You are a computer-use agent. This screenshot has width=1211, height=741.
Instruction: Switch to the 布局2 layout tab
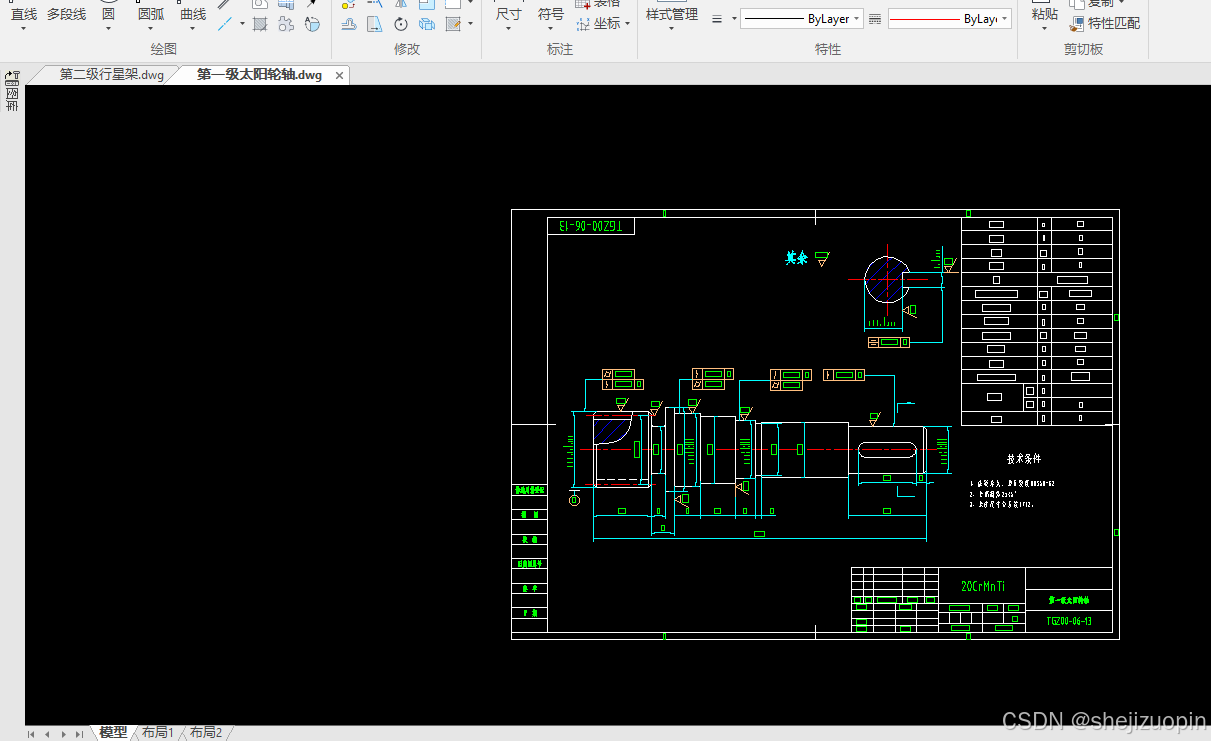[x=206, y=732]
